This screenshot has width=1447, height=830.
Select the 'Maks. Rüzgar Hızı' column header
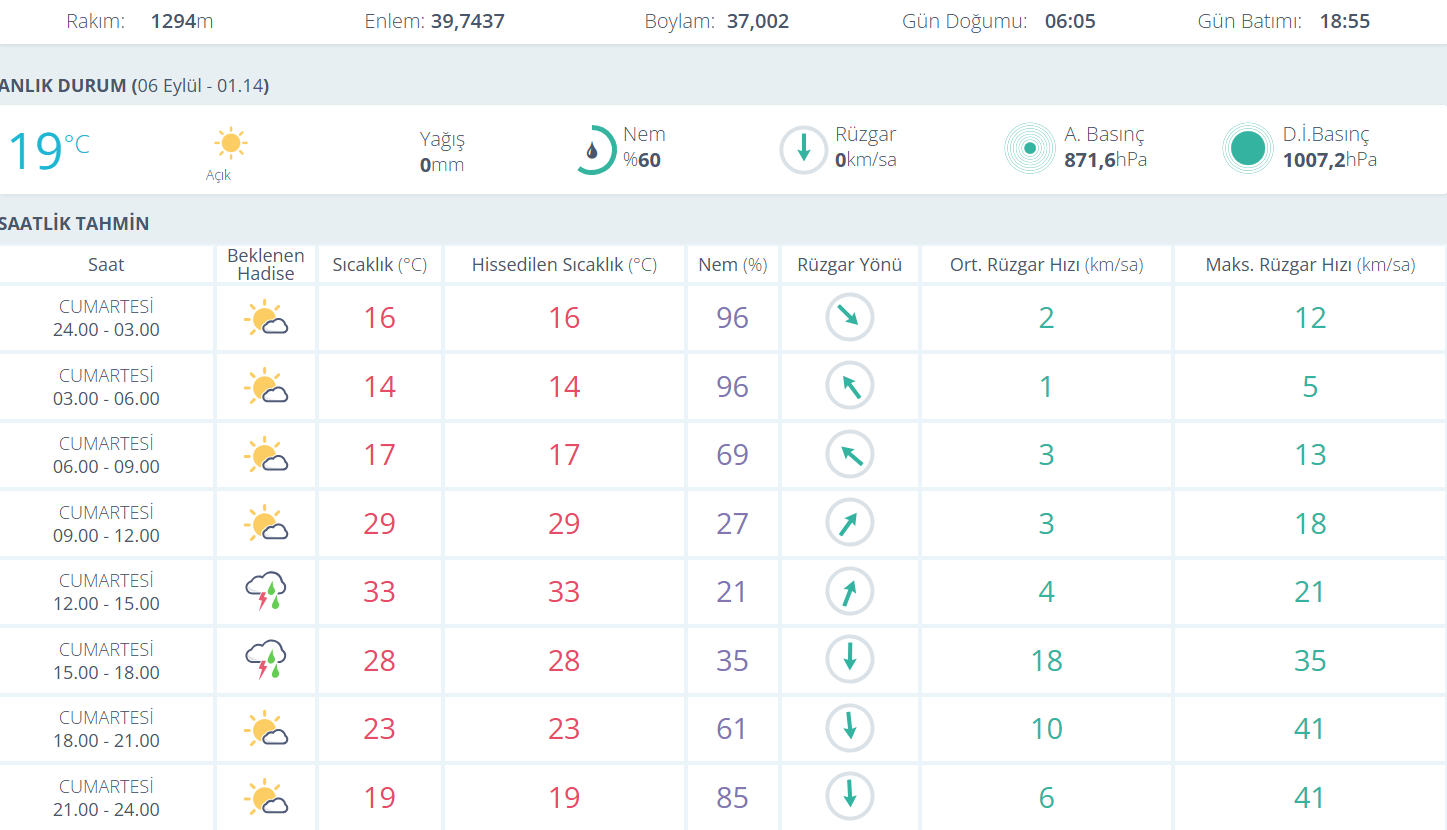[1310, 265]
